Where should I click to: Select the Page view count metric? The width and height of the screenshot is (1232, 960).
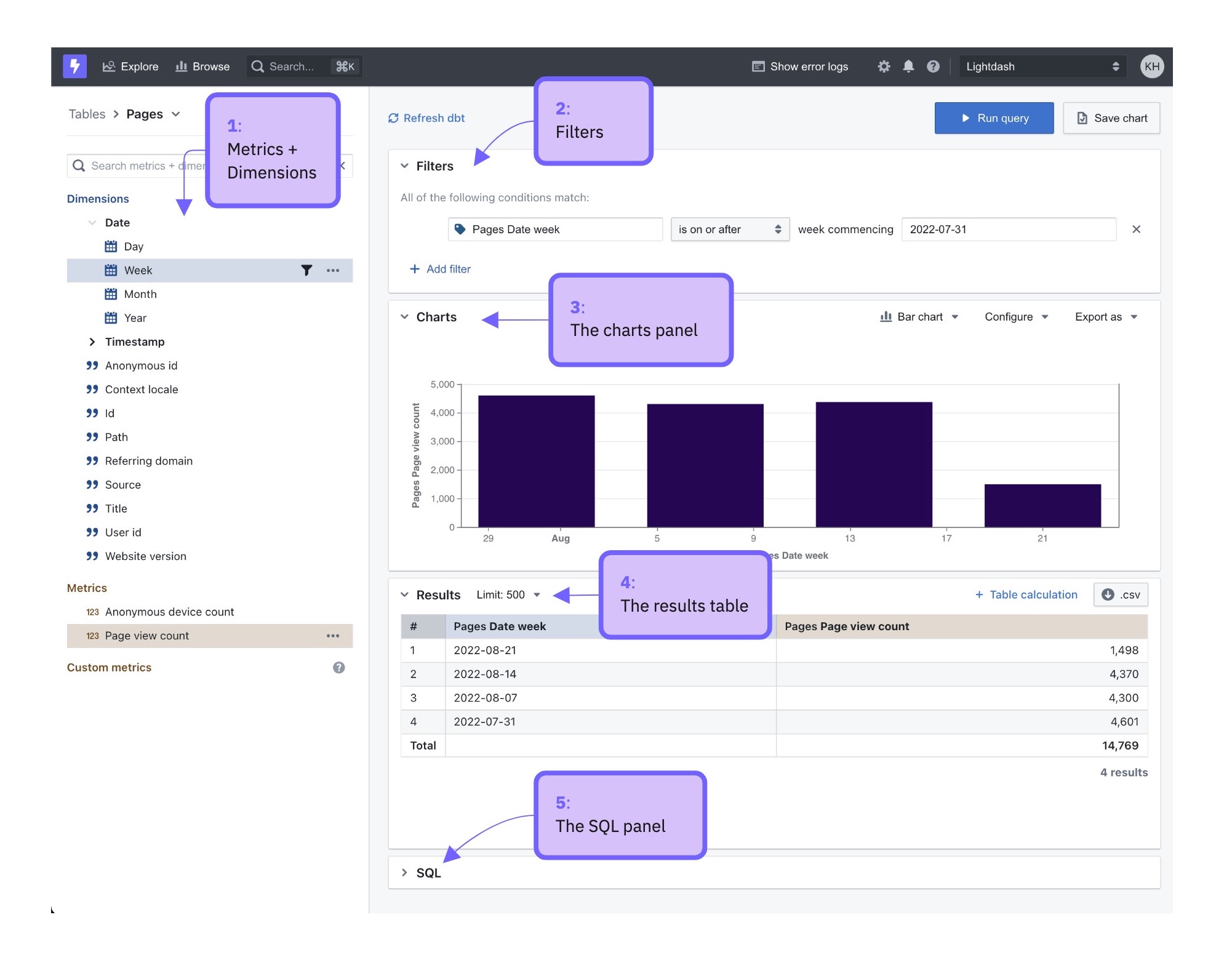210,636
